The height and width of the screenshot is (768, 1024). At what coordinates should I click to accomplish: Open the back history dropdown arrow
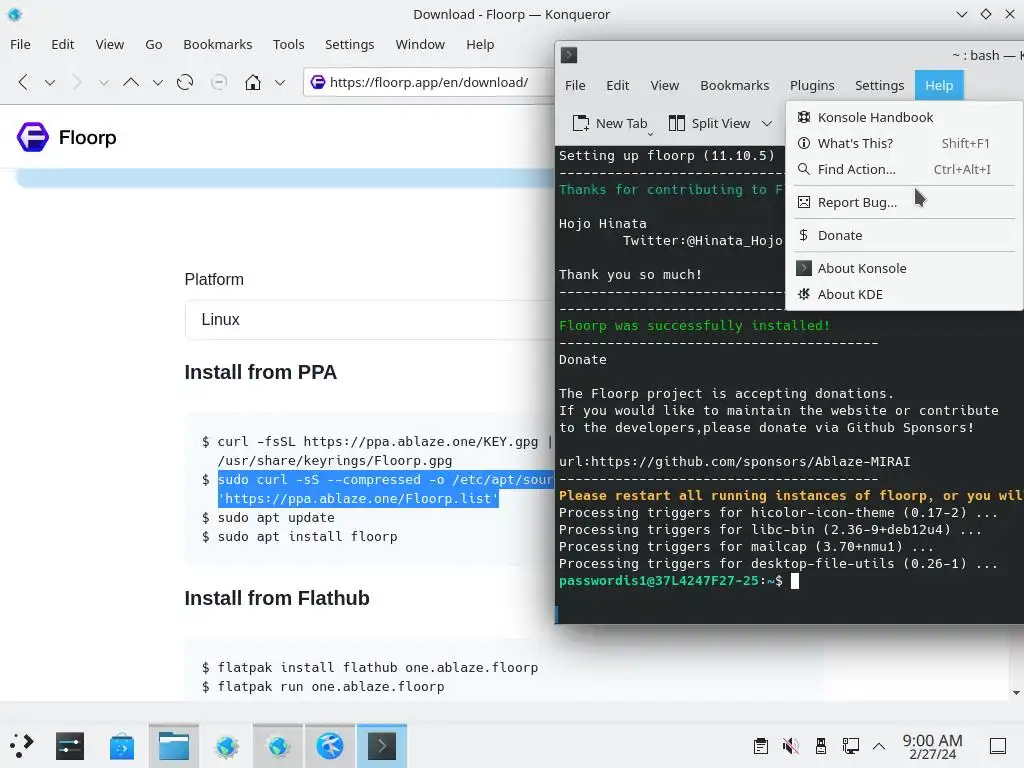click(x=50, y=82)
